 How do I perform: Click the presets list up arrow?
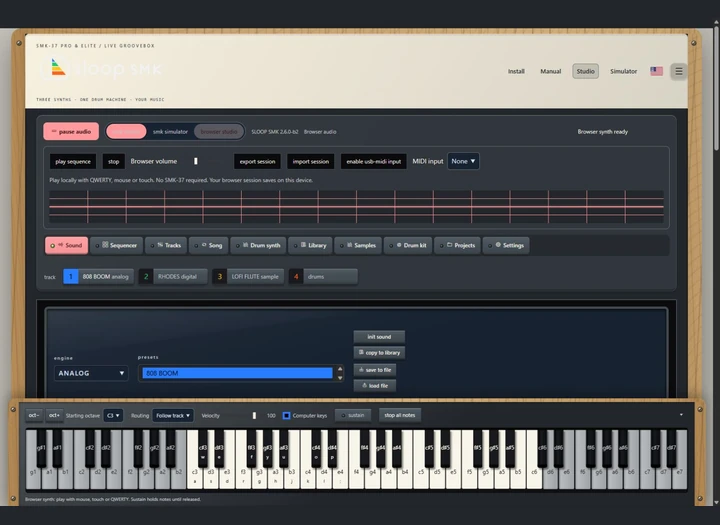340,369
